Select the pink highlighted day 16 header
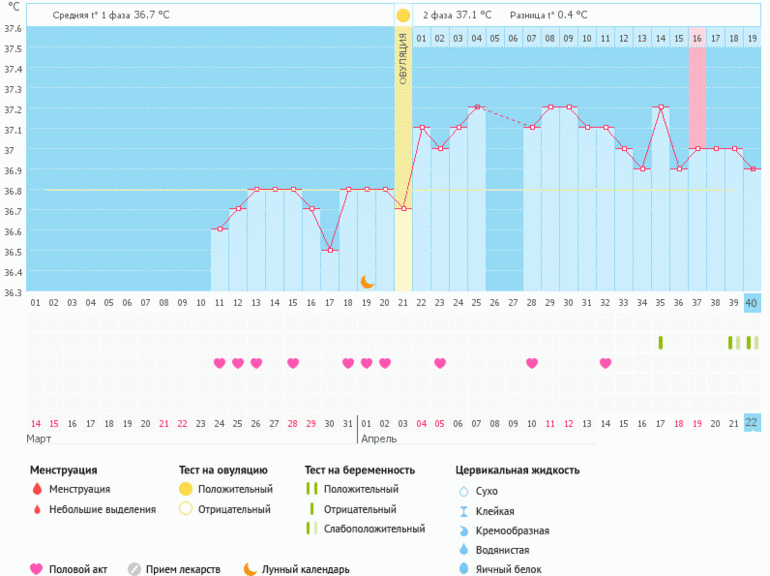770x576 pixels. (x=697, y=38)
